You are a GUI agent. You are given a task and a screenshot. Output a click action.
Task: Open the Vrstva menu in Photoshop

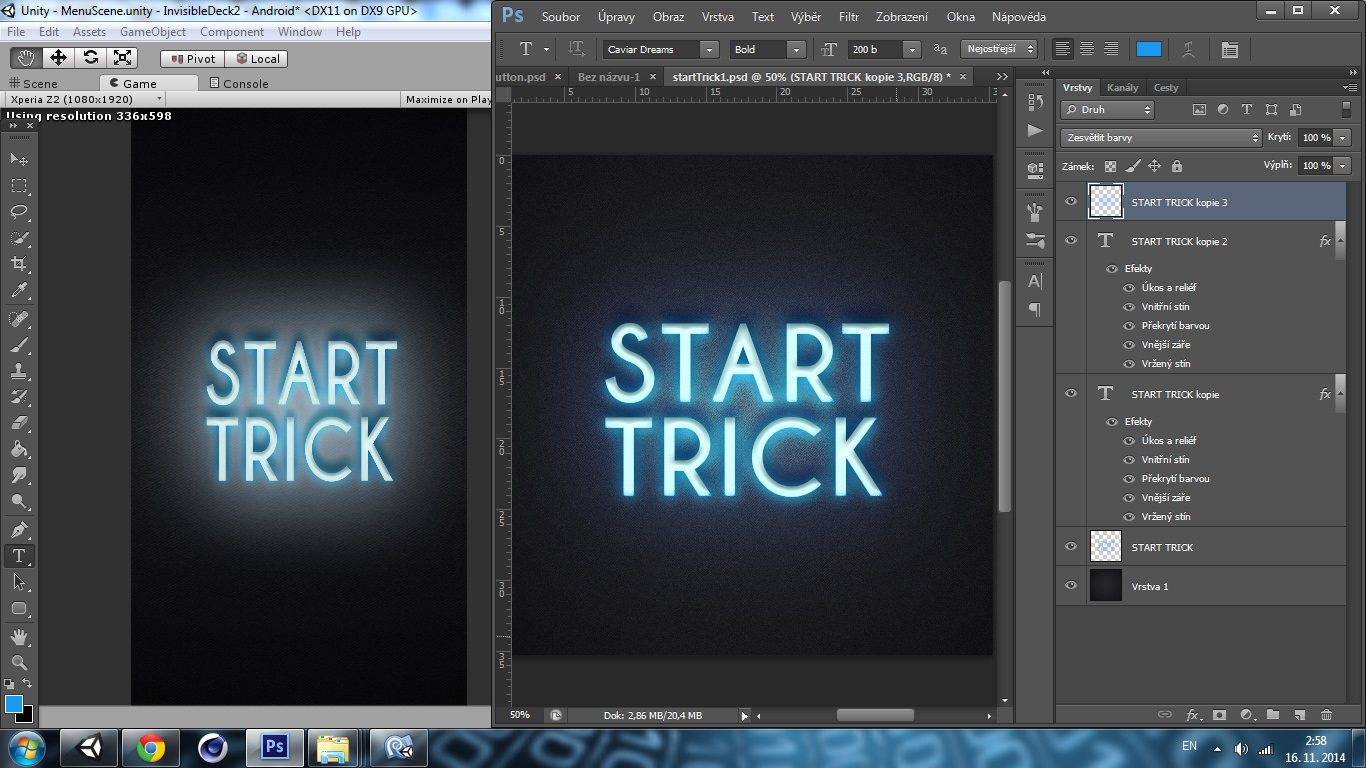[x=717, y=17]
